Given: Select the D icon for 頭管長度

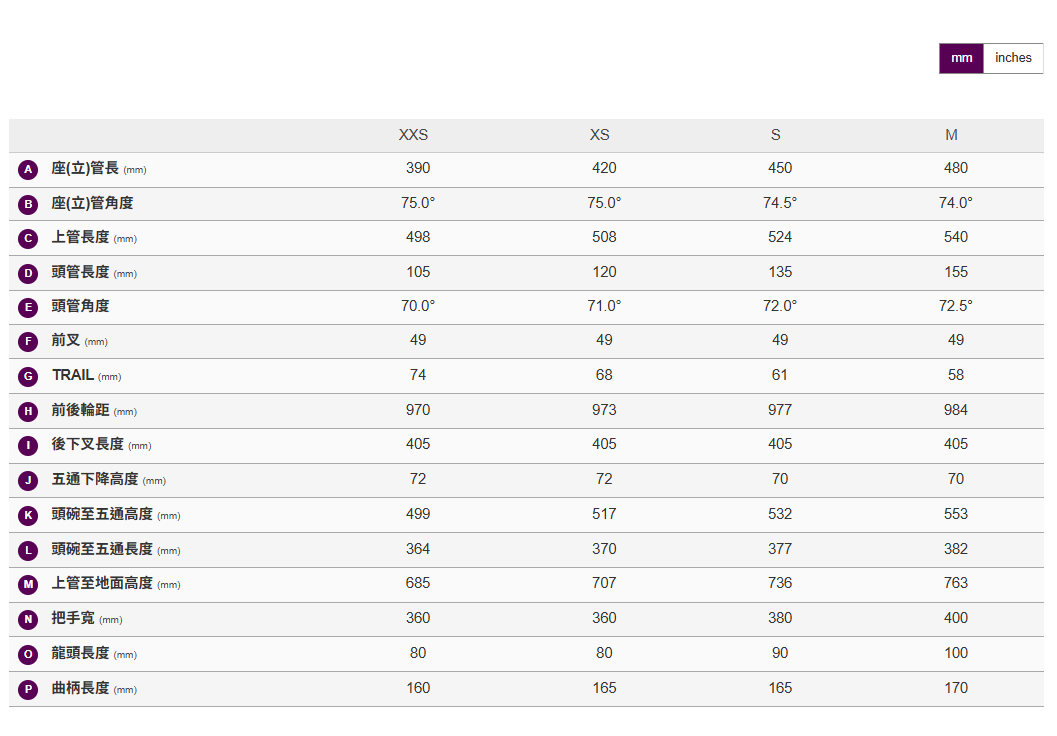Looking at the screenshot, I should pyautogui.click(x=28, y=274).
